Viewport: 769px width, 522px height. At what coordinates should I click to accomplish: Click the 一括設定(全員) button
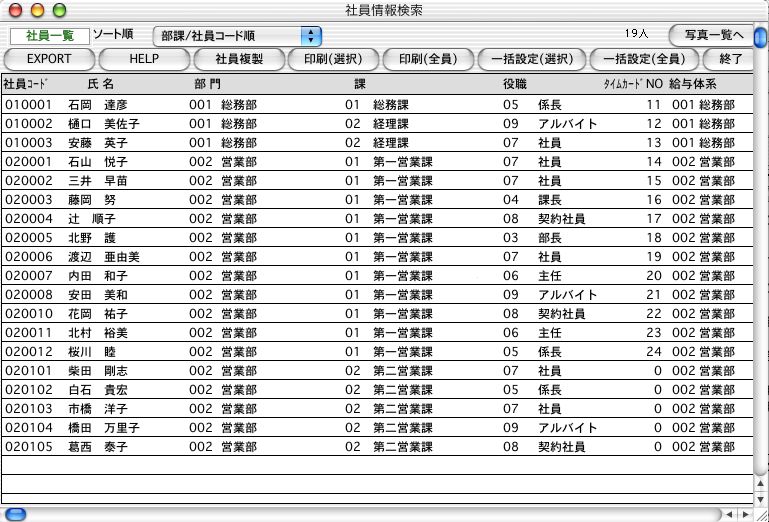(644, 59)
